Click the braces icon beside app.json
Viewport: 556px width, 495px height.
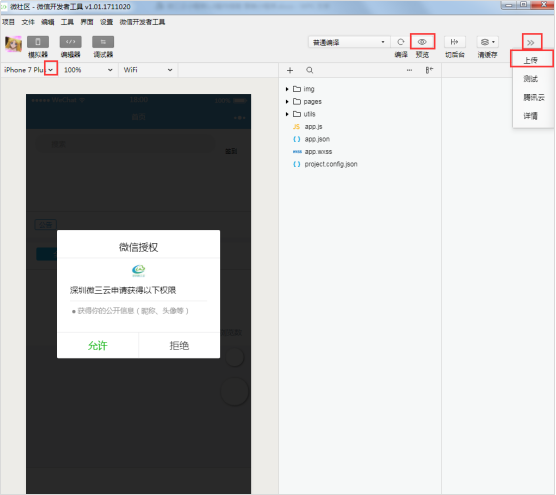coord(296,139)
